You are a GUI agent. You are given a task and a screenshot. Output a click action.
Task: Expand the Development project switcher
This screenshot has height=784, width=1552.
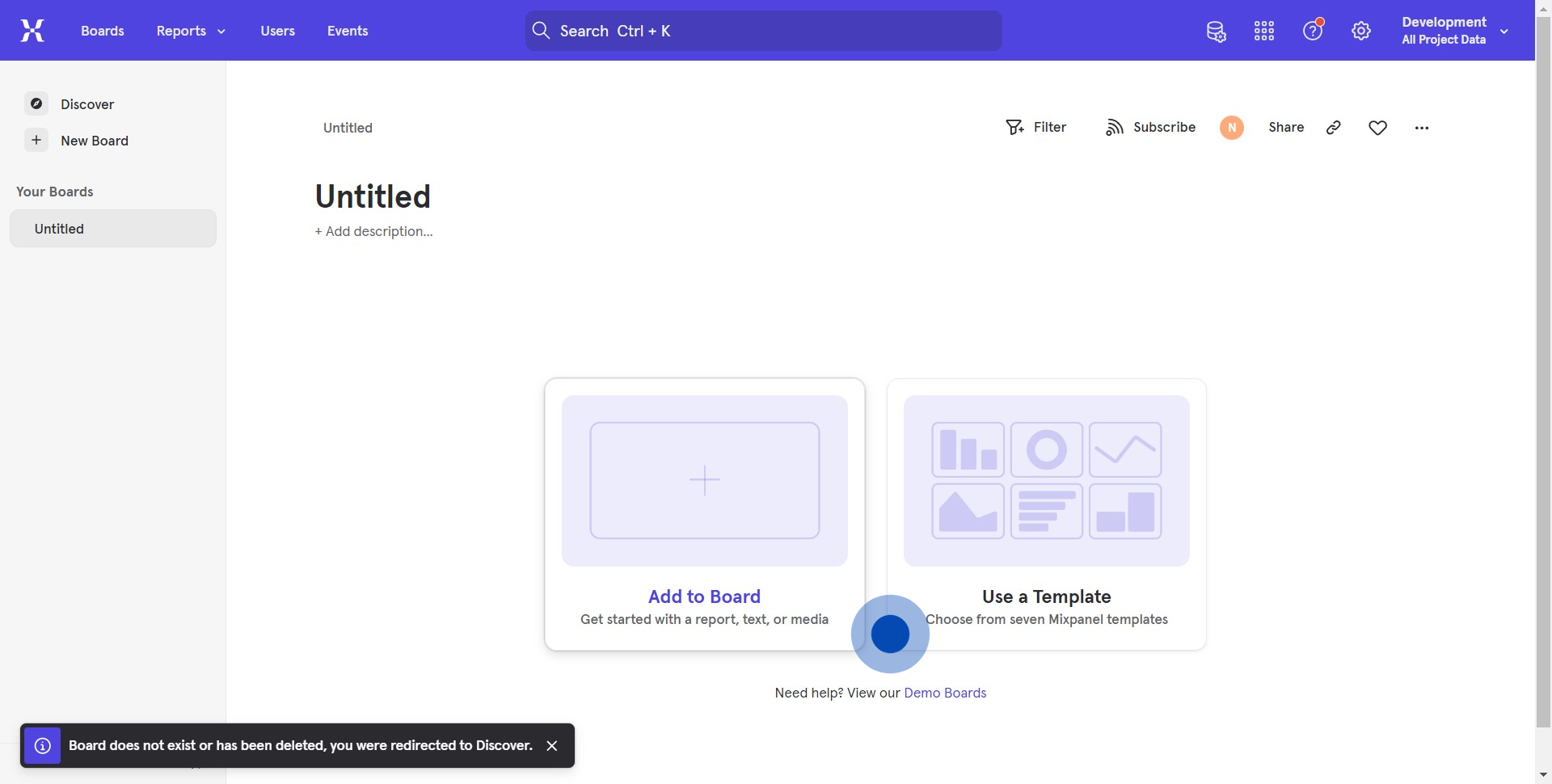[1455, 31]
